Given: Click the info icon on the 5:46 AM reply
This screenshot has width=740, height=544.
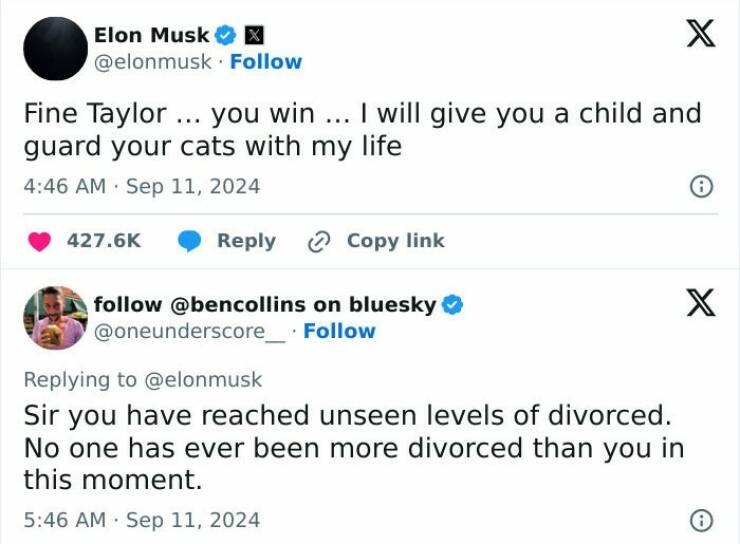Looking at the screenshot, I should point(702,520).
